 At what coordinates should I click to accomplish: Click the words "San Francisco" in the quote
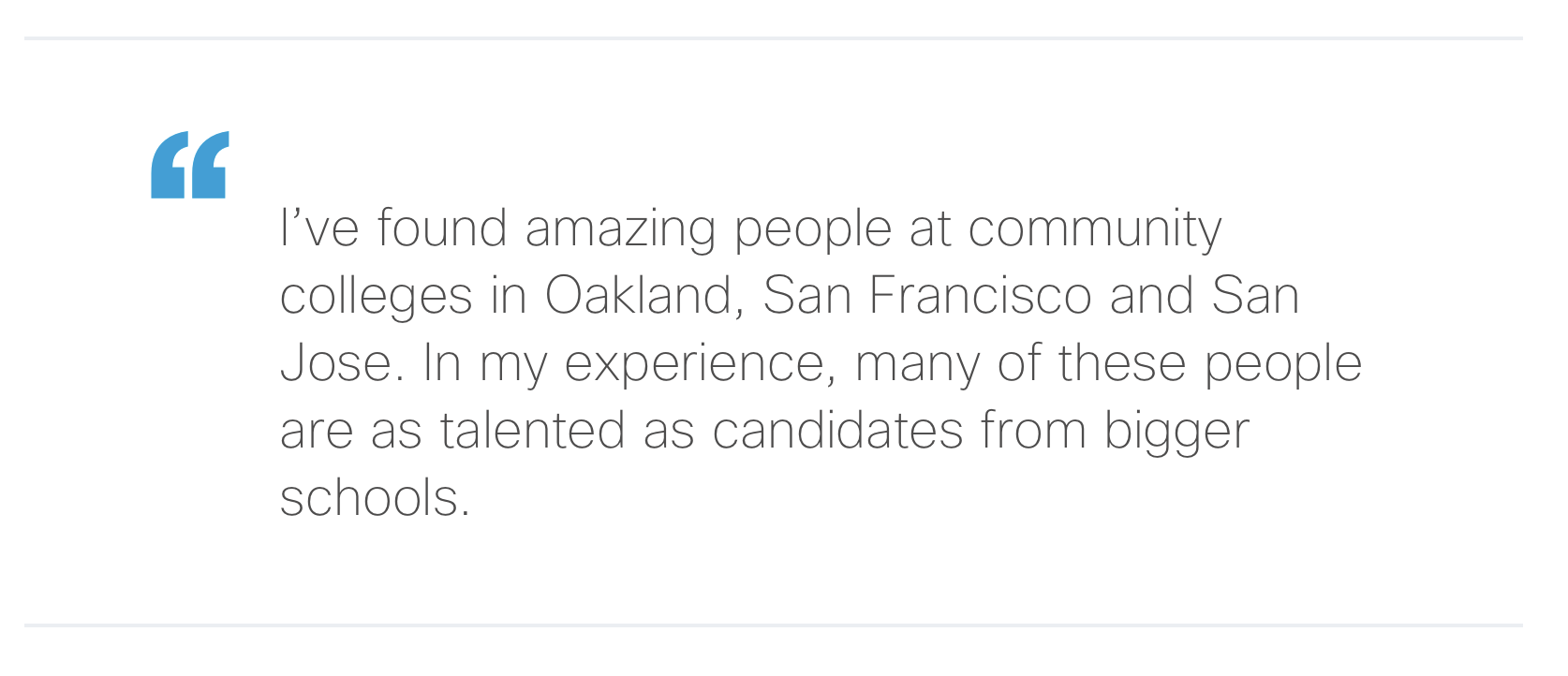(x=927, y=295)
